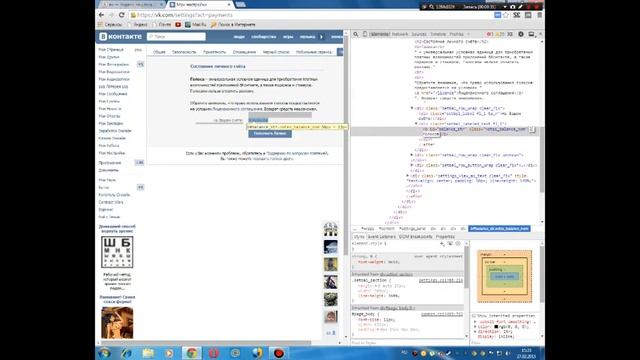640x360 pixels.
Task: Add new style rule plus icon
Action: (442, 244)
